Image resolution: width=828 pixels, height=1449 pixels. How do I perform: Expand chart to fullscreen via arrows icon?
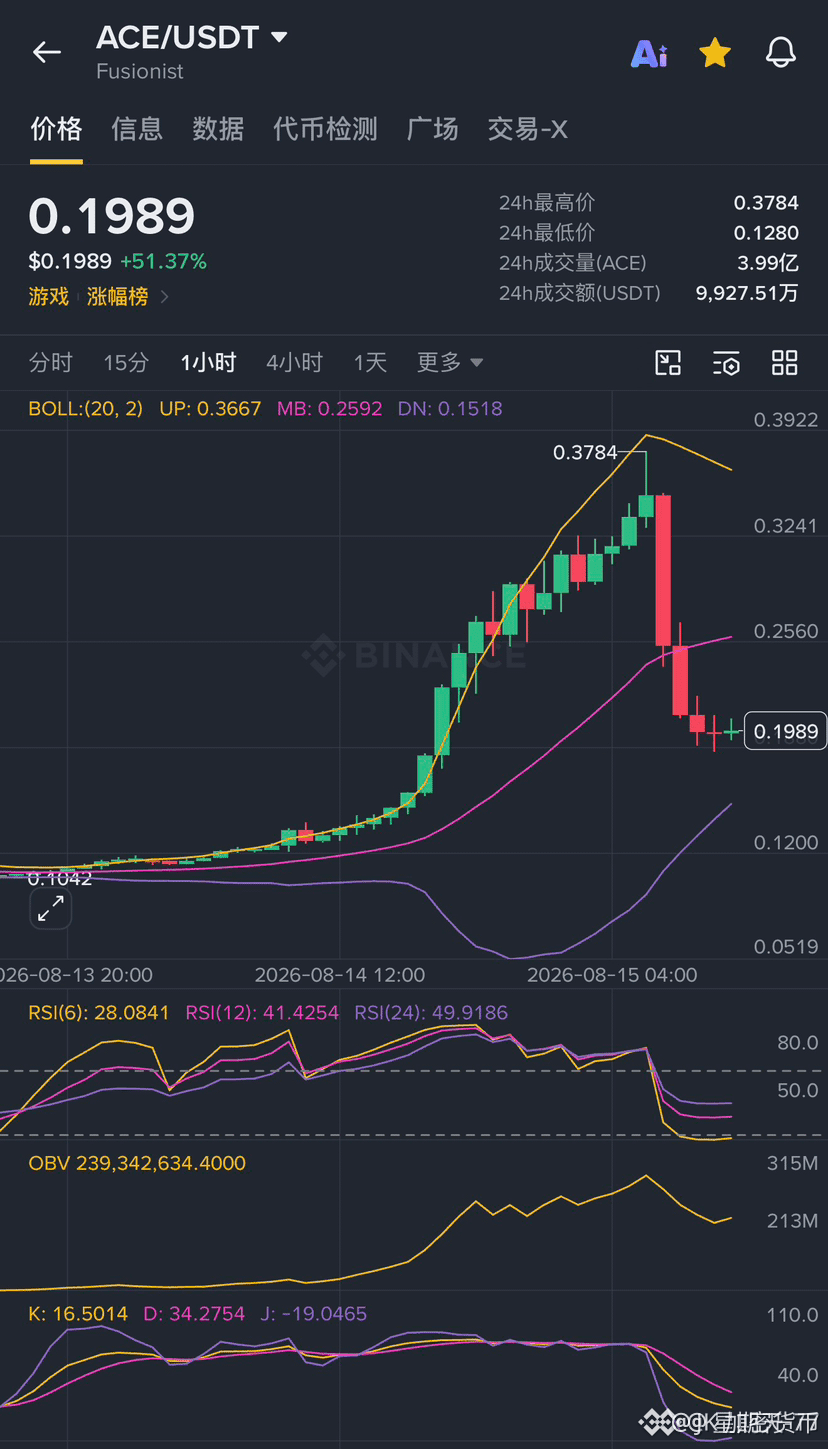50,909
